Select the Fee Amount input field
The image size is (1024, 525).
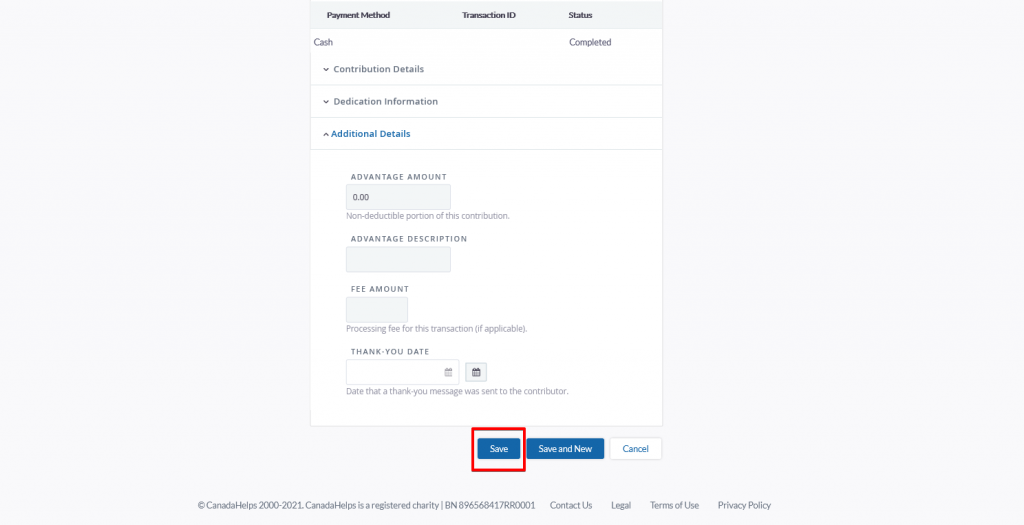(377, 310)
